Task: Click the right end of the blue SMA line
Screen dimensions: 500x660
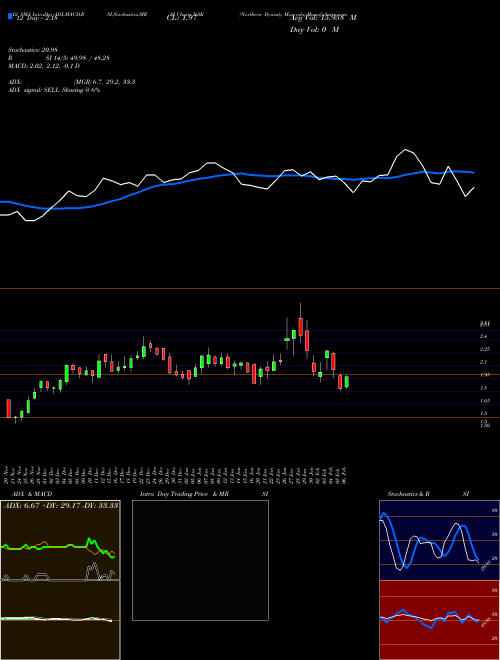Action: (474, 173)
